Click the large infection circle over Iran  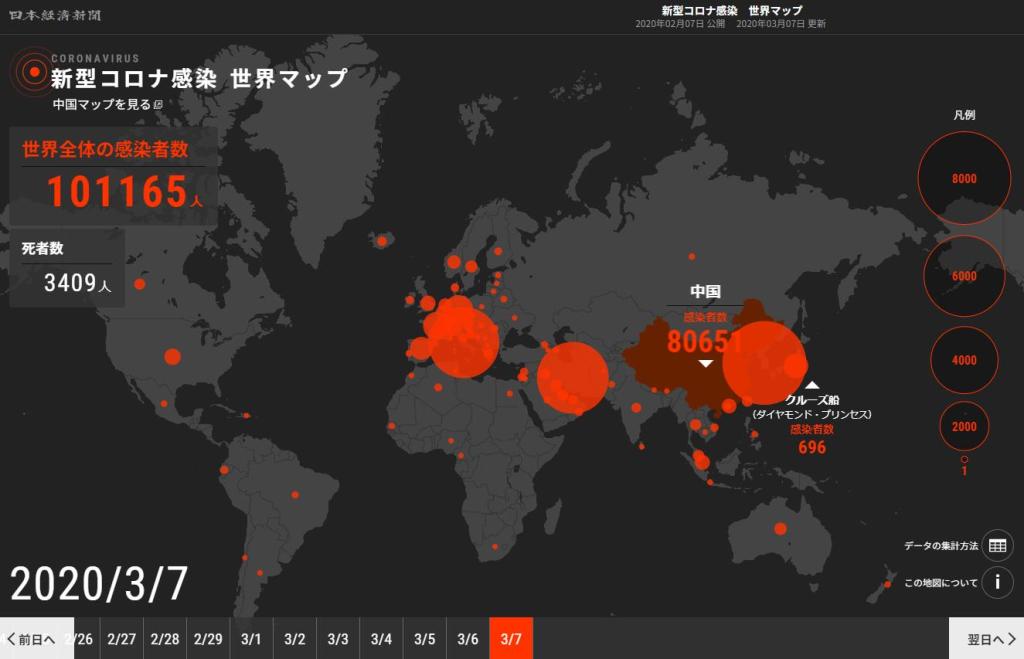(572, 378)
